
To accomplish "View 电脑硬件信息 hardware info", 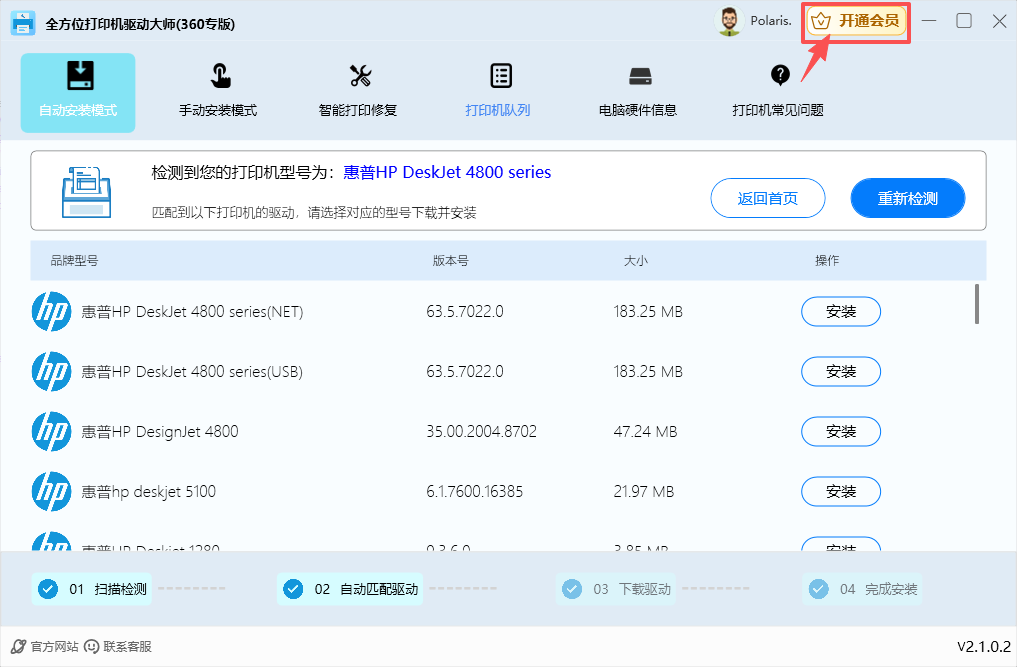I will tap(638, 92).
